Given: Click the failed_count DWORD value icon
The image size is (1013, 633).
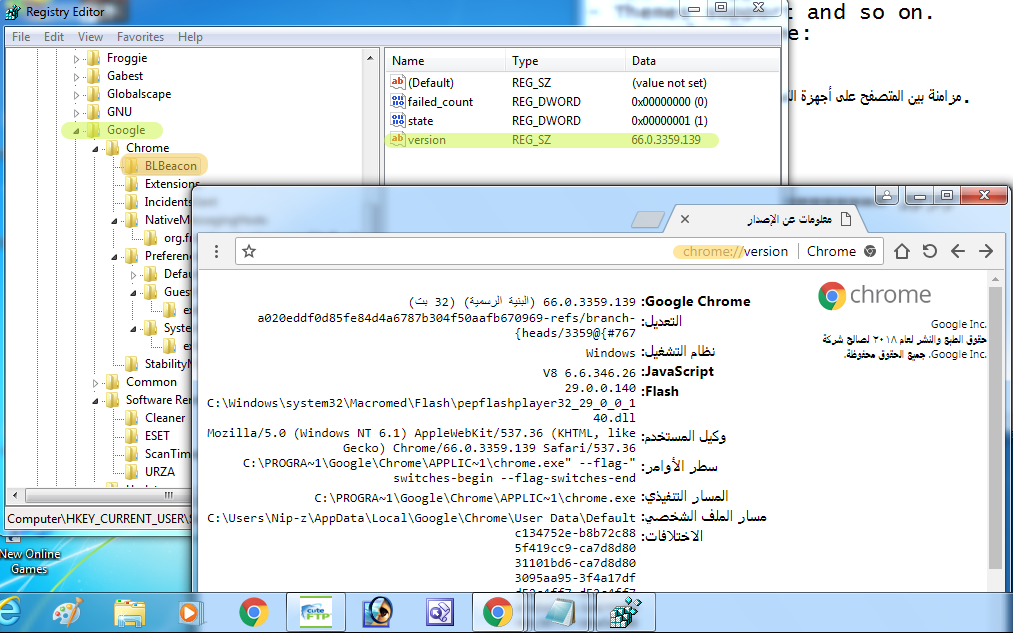Looking at the screenshot, I should pos(397,101).
